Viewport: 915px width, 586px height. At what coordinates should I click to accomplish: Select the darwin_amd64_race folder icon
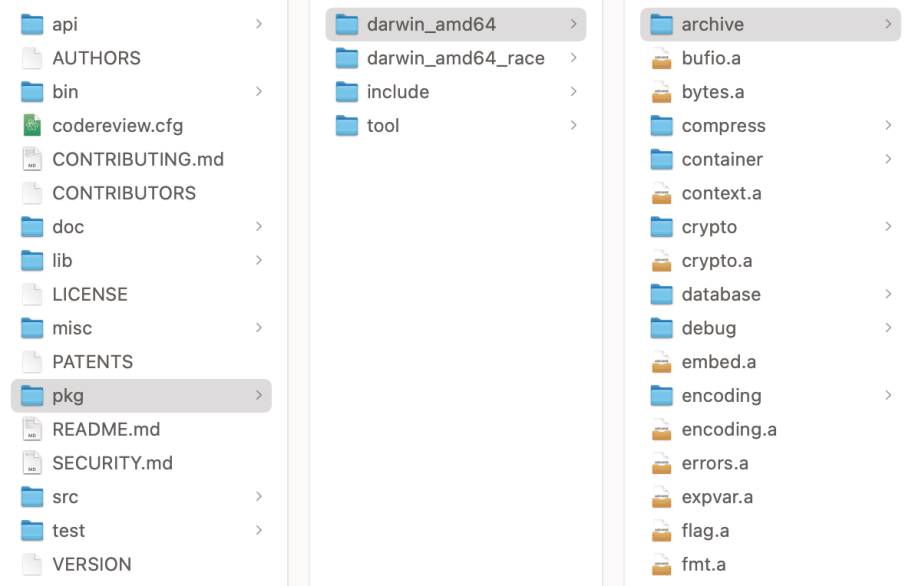[347, 58]
